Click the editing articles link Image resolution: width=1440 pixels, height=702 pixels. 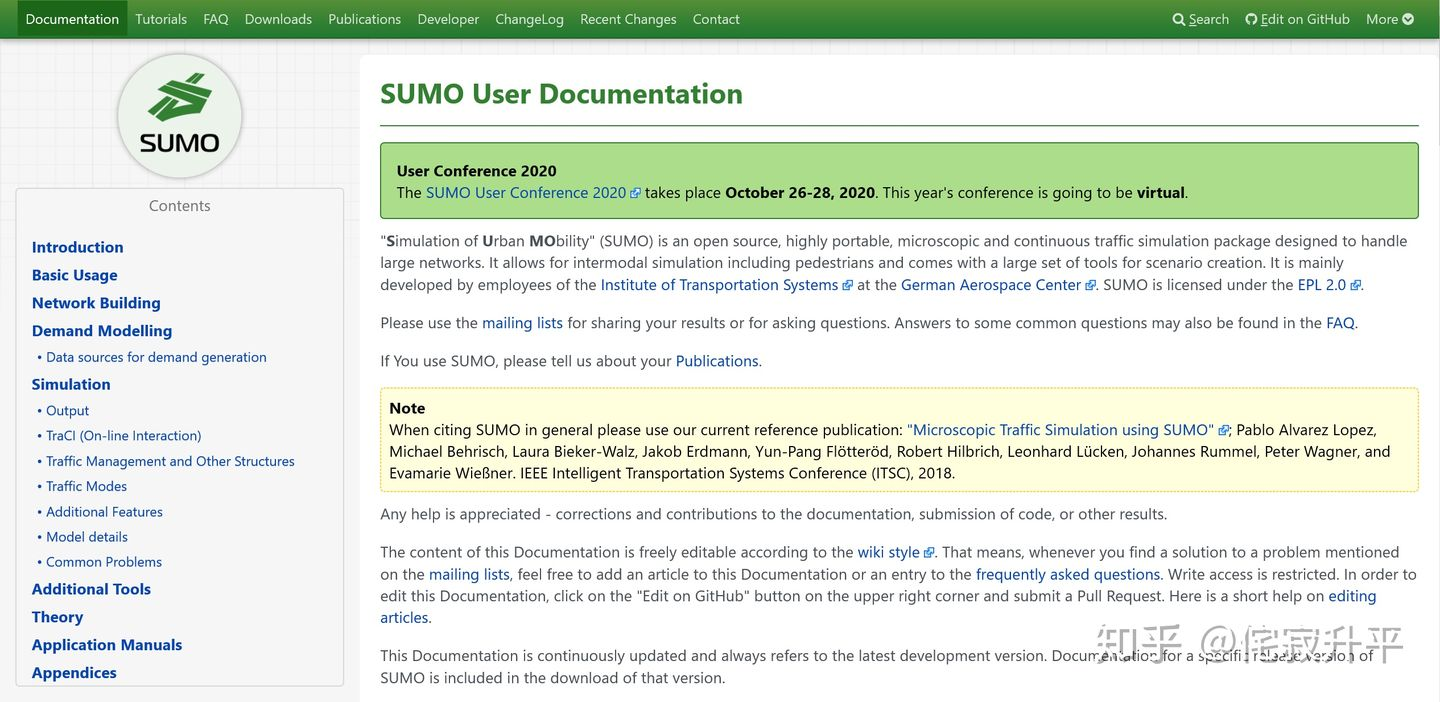1352,595
